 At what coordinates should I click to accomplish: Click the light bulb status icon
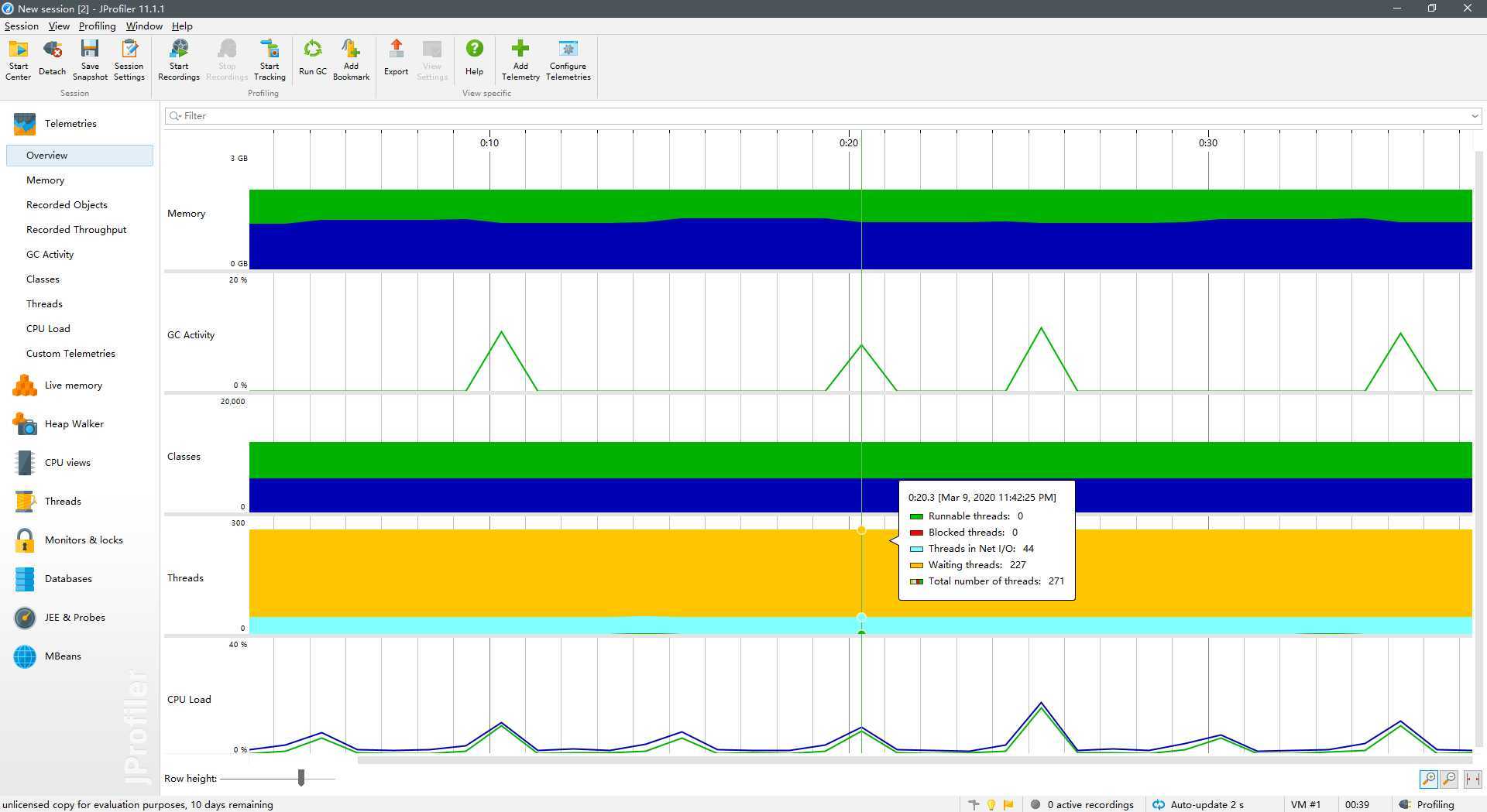[x=991, y=804]
